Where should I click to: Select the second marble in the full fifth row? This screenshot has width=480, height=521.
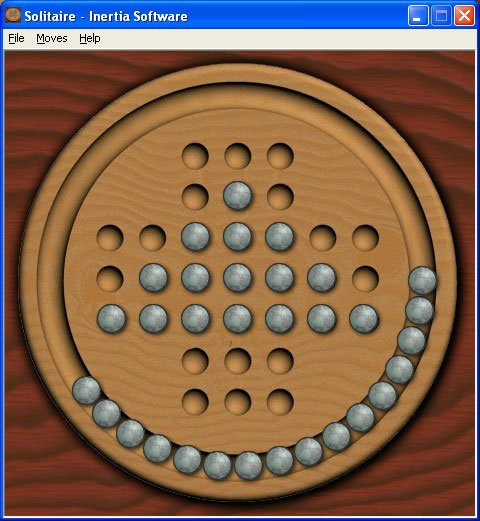coord(153,319)
